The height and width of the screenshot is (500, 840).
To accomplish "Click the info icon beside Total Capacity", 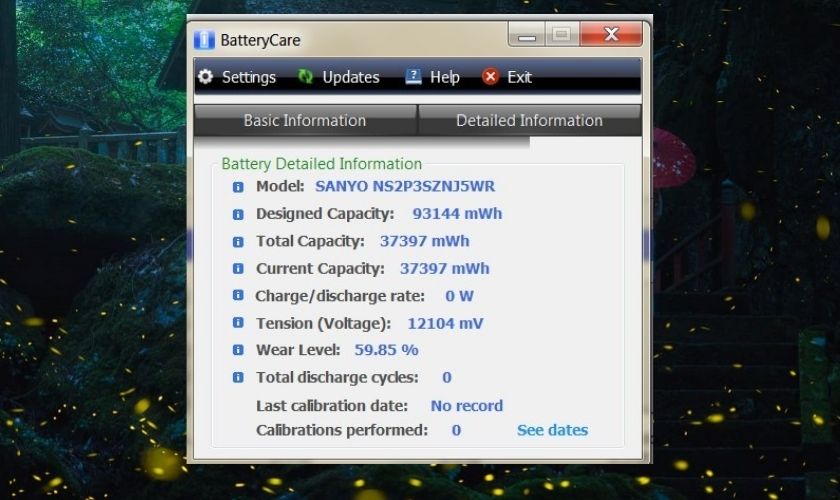I will click(238, 242).
